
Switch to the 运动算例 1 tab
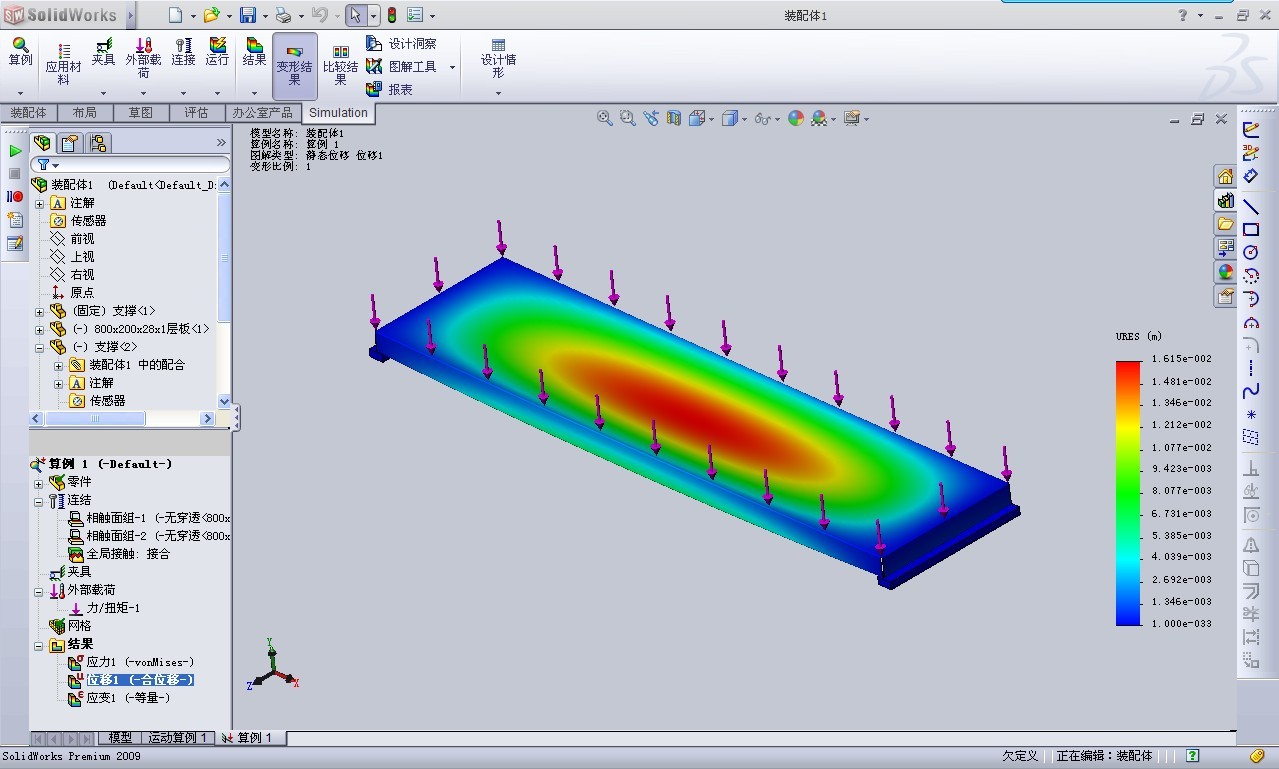tap(178, 738)
